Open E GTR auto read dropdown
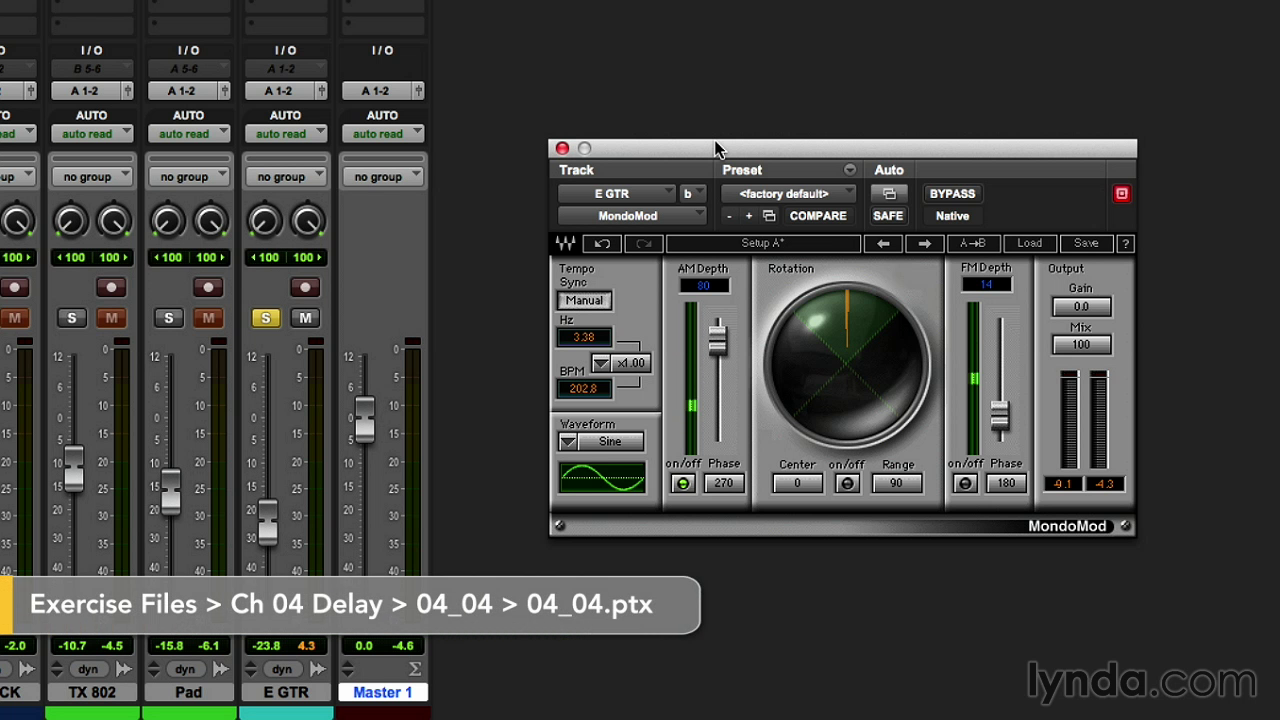 pyautogui.click(x=287, y=134)
